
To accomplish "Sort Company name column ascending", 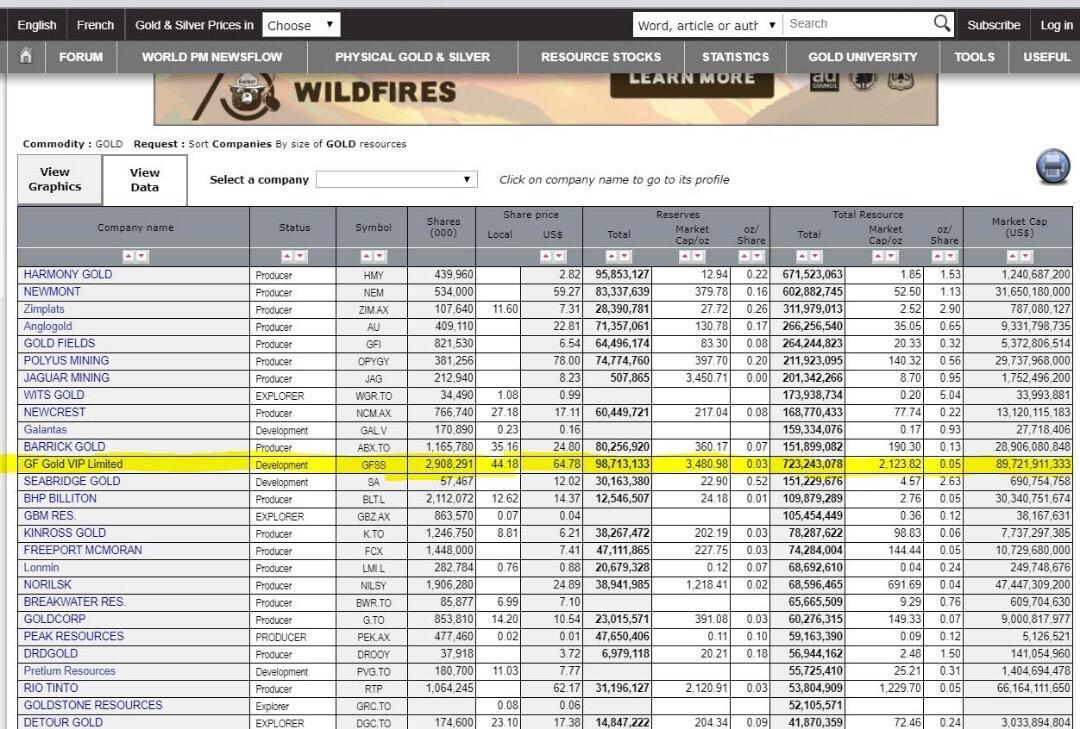I will [x=128, y=257].
